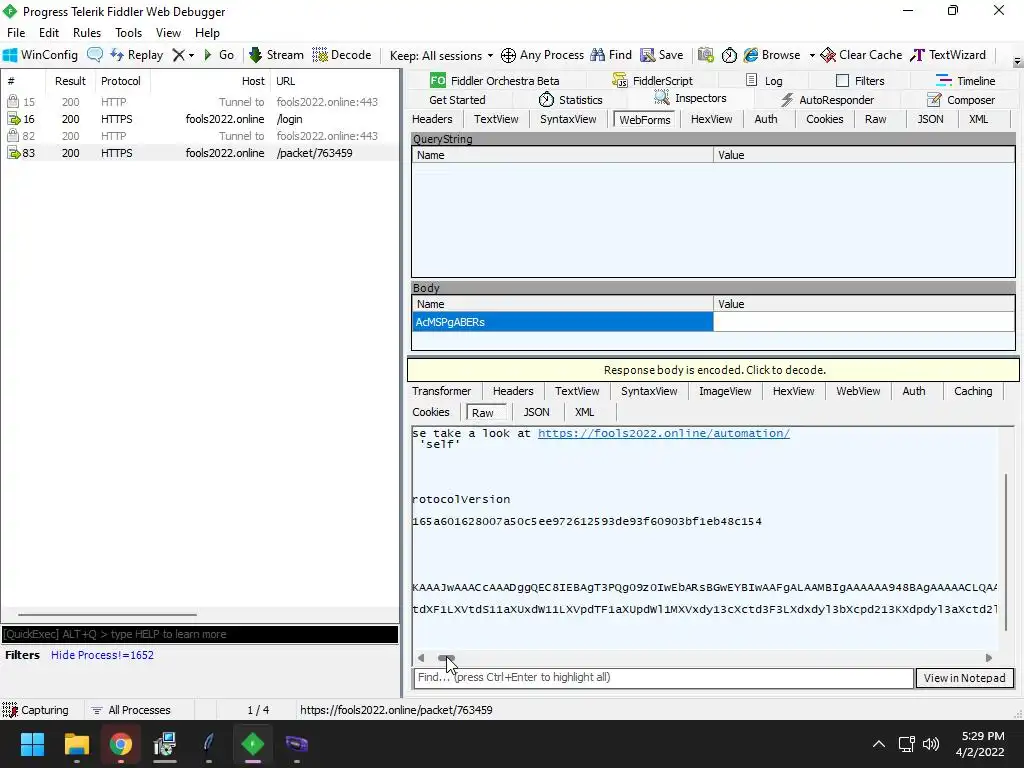The image size is (1024, 768).
Task: Open the Tools menu
Action: (x=129, y=33)
